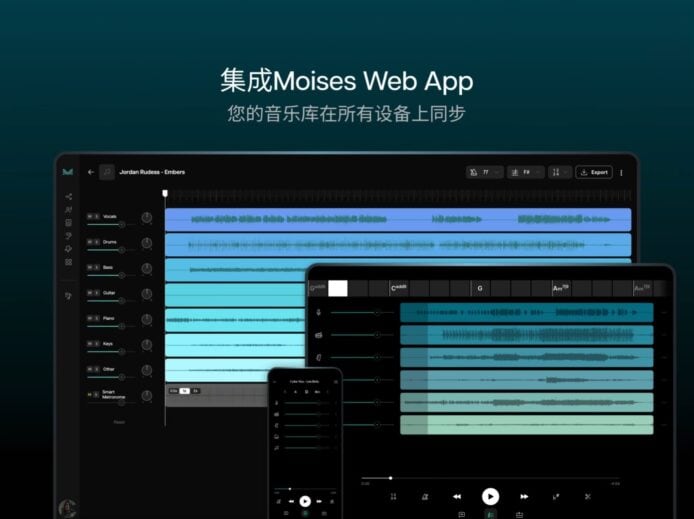Select the 1x metronome speed option

click(x=184, y=391)
